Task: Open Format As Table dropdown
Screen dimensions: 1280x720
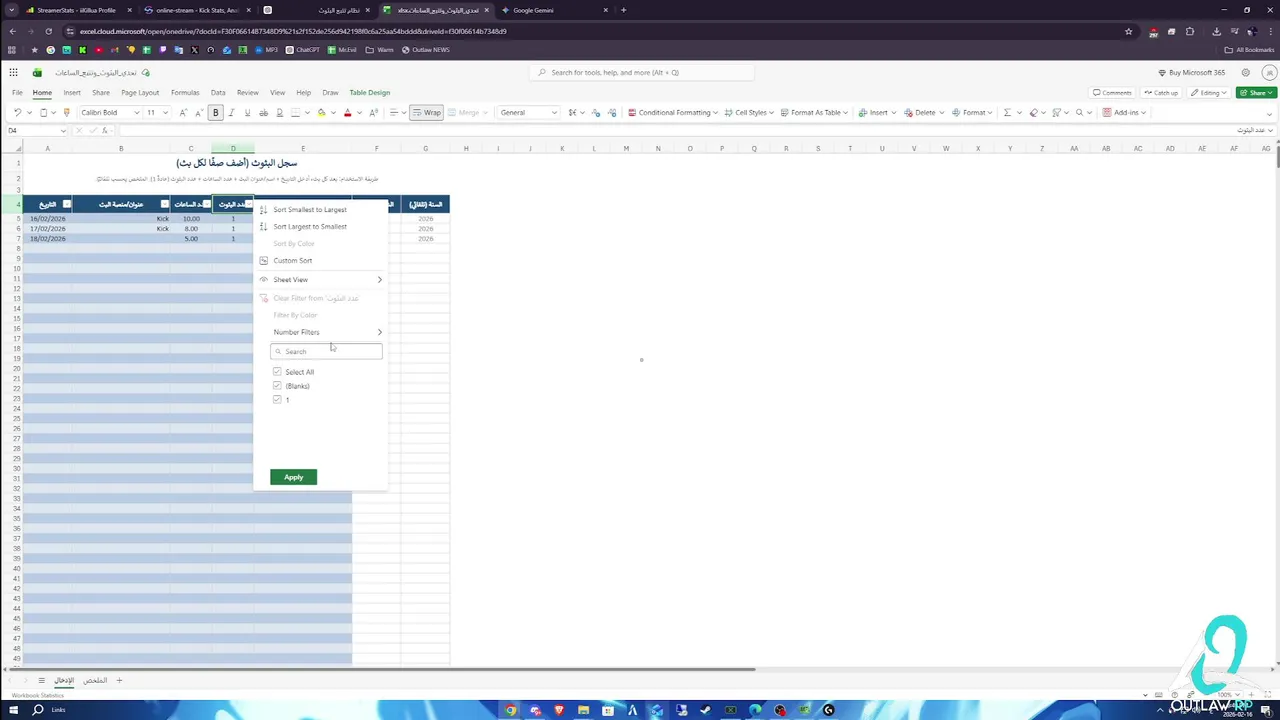Action: tap(814, 112)
